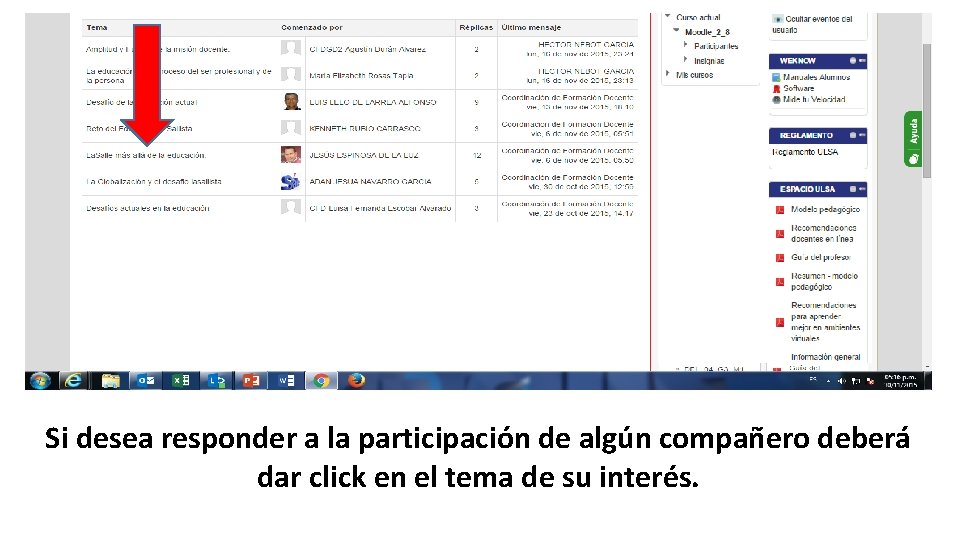Open the Reglamento ULSA link

pyautogui.click(x=805, y=152)
